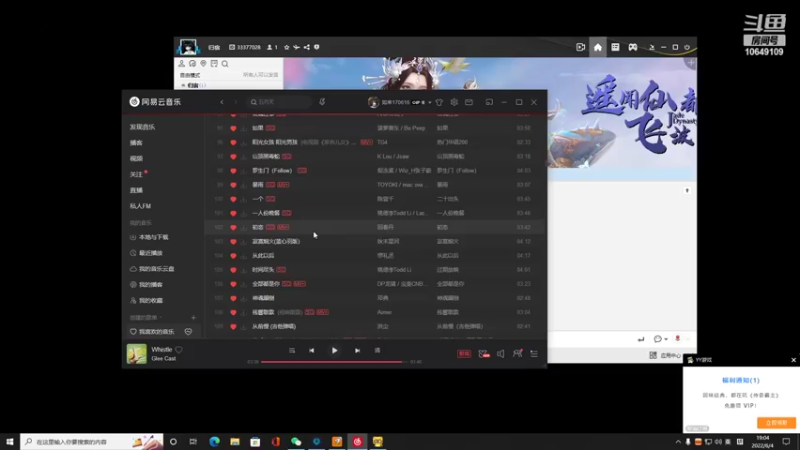800x450 pixels.
Task: Open listen-together icon in player bar
Action: [517, 354]
